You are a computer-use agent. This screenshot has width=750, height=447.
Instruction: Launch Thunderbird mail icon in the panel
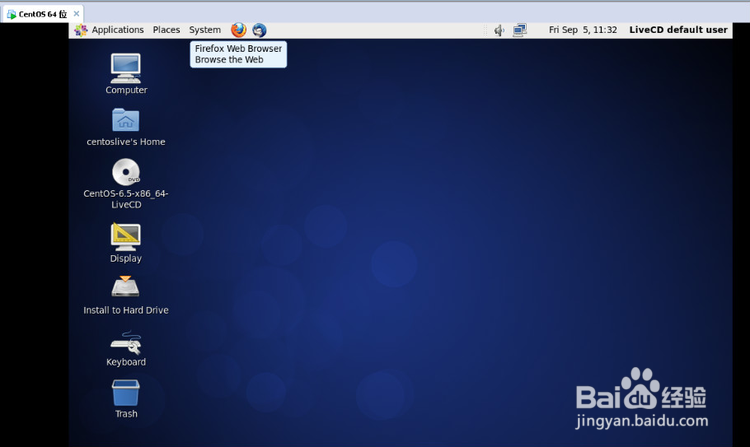pyautogui.click(x=259, y=30)
